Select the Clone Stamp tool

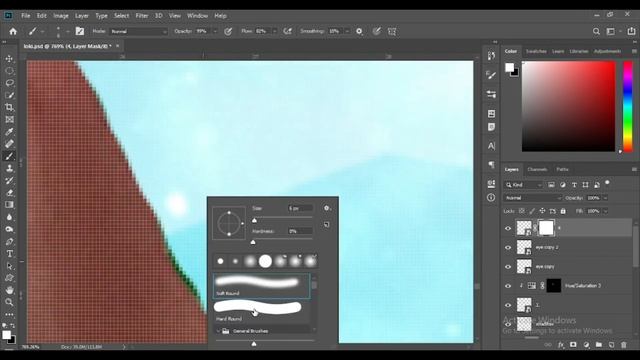(9, 168)
